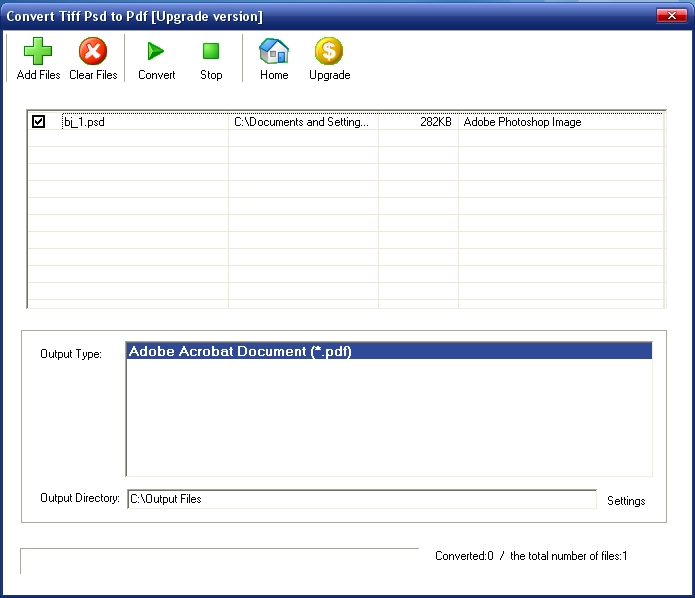Click the Converted:0 status text
The width and height of the screenshot is (695, 598).
(x=464, y=556)
